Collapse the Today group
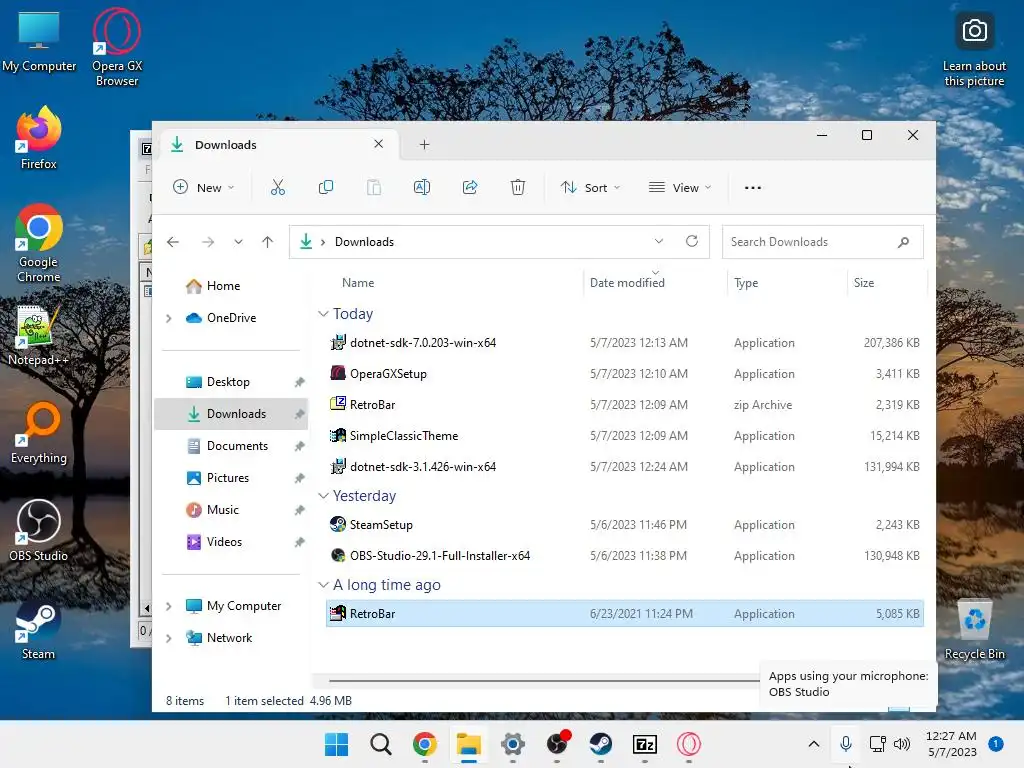Viewport: 1024px width, 768px height. [323, 314]
